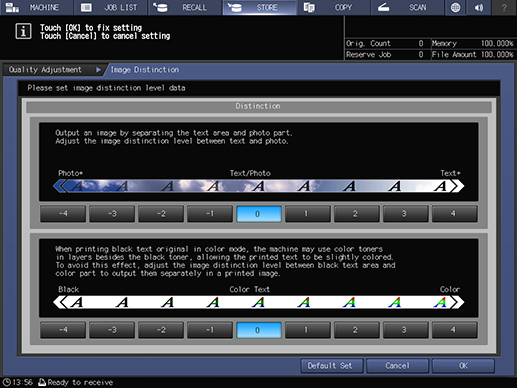Set Color Text distinction level to -3

tap(112, 330)
